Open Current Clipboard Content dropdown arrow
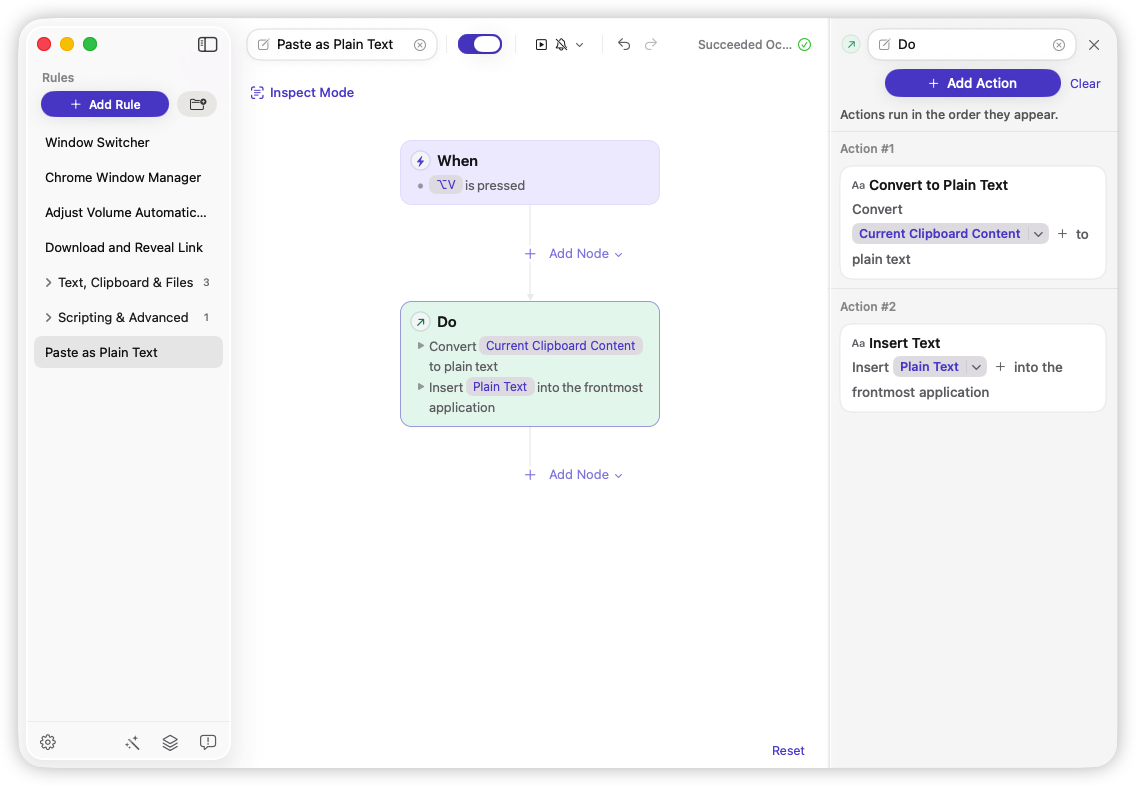Screen dimensions: 1136x786 (1038, 234)
